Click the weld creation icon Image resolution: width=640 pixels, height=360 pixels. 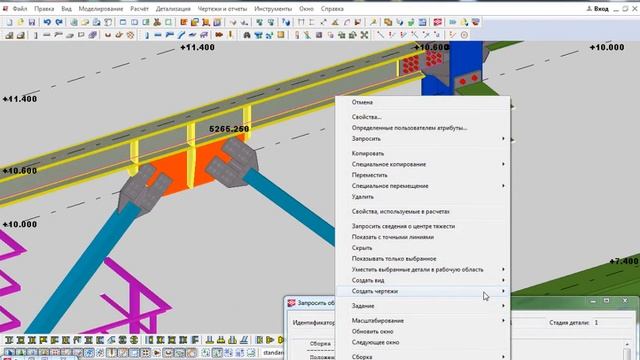[230, 35]
